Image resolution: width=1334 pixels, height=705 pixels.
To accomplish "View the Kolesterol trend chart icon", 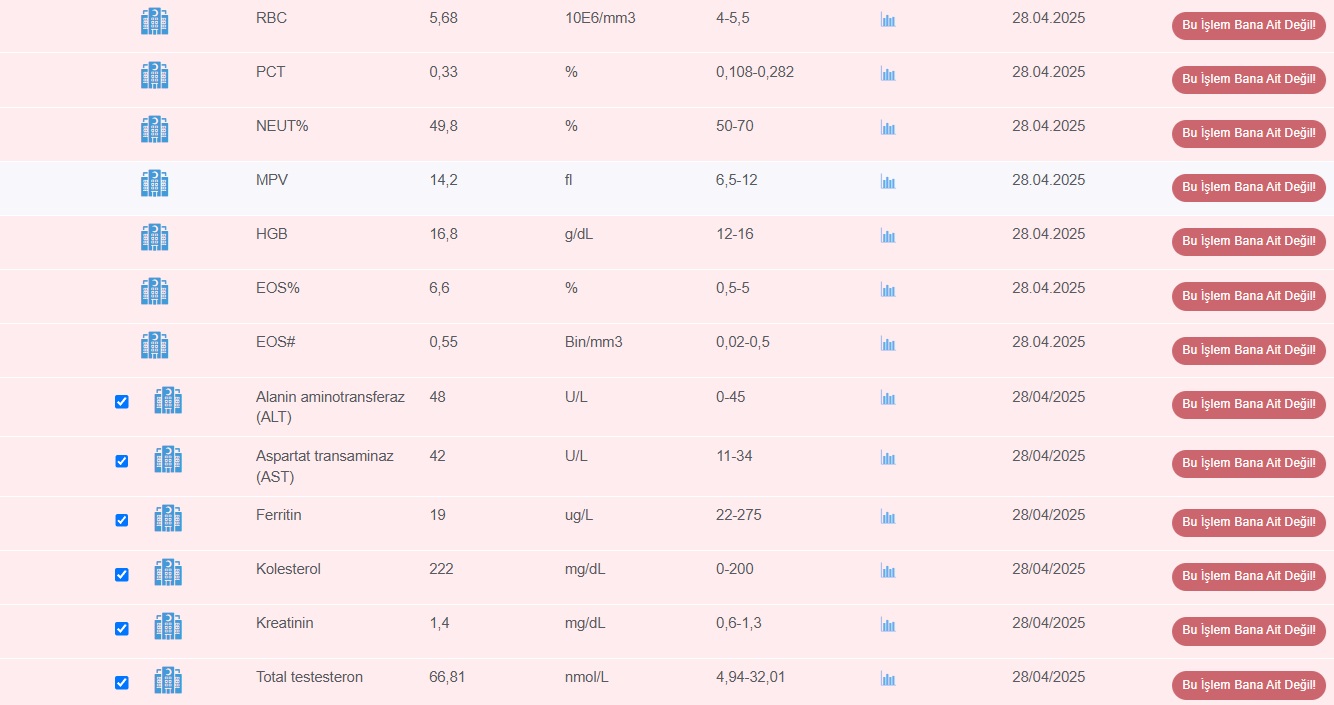I will tap(888, 571).
